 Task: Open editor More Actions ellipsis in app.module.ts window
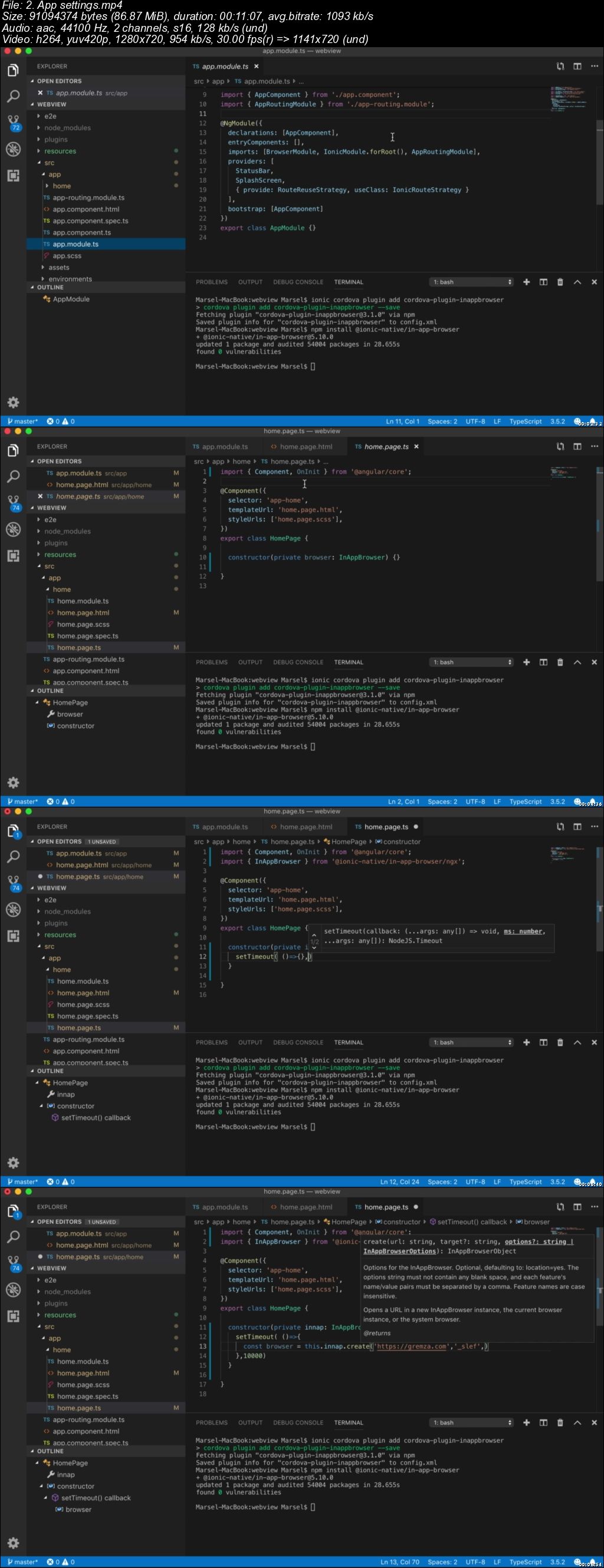pyautogui.click(x=594, y=67)
